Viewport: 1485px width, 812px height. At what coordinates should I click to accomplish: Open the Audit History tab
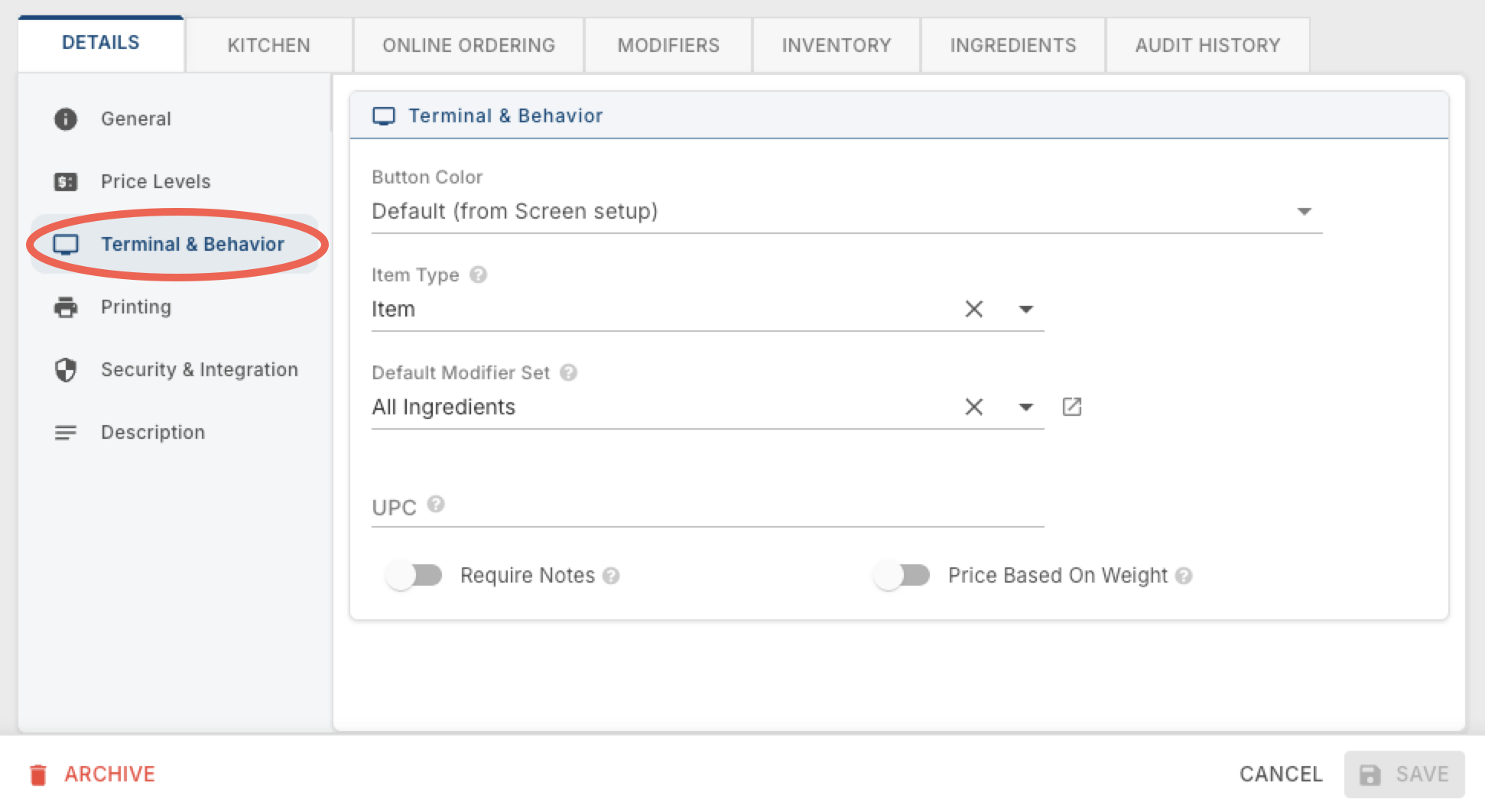pos(1207,45)
